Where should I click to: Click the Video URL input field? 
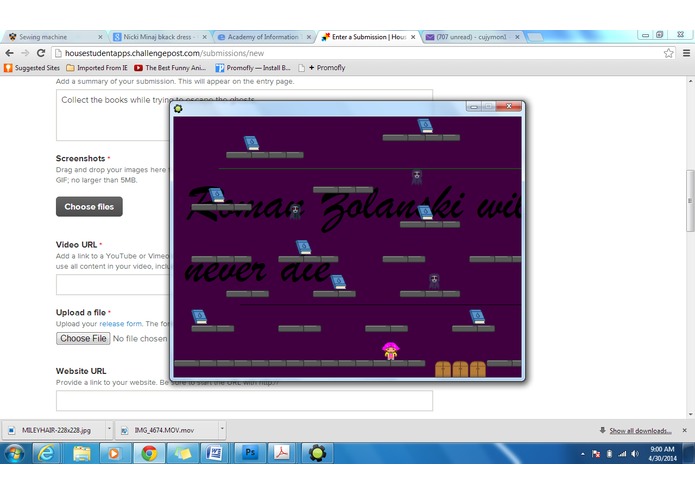point(113,284)
